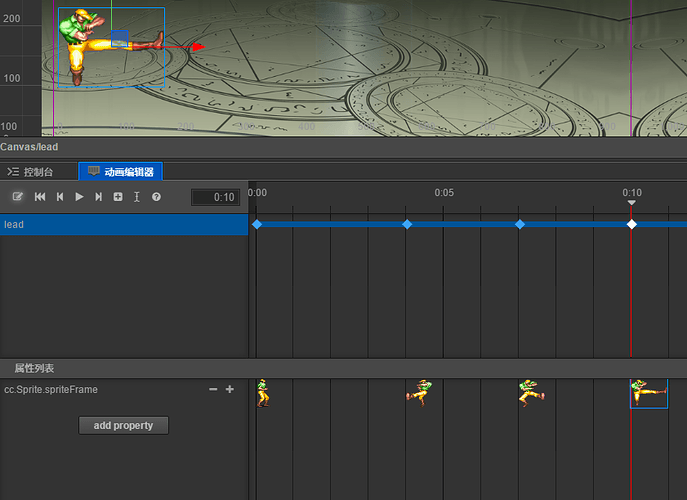Click the white selected keyframe at 0:10

(x=631, y=224)
